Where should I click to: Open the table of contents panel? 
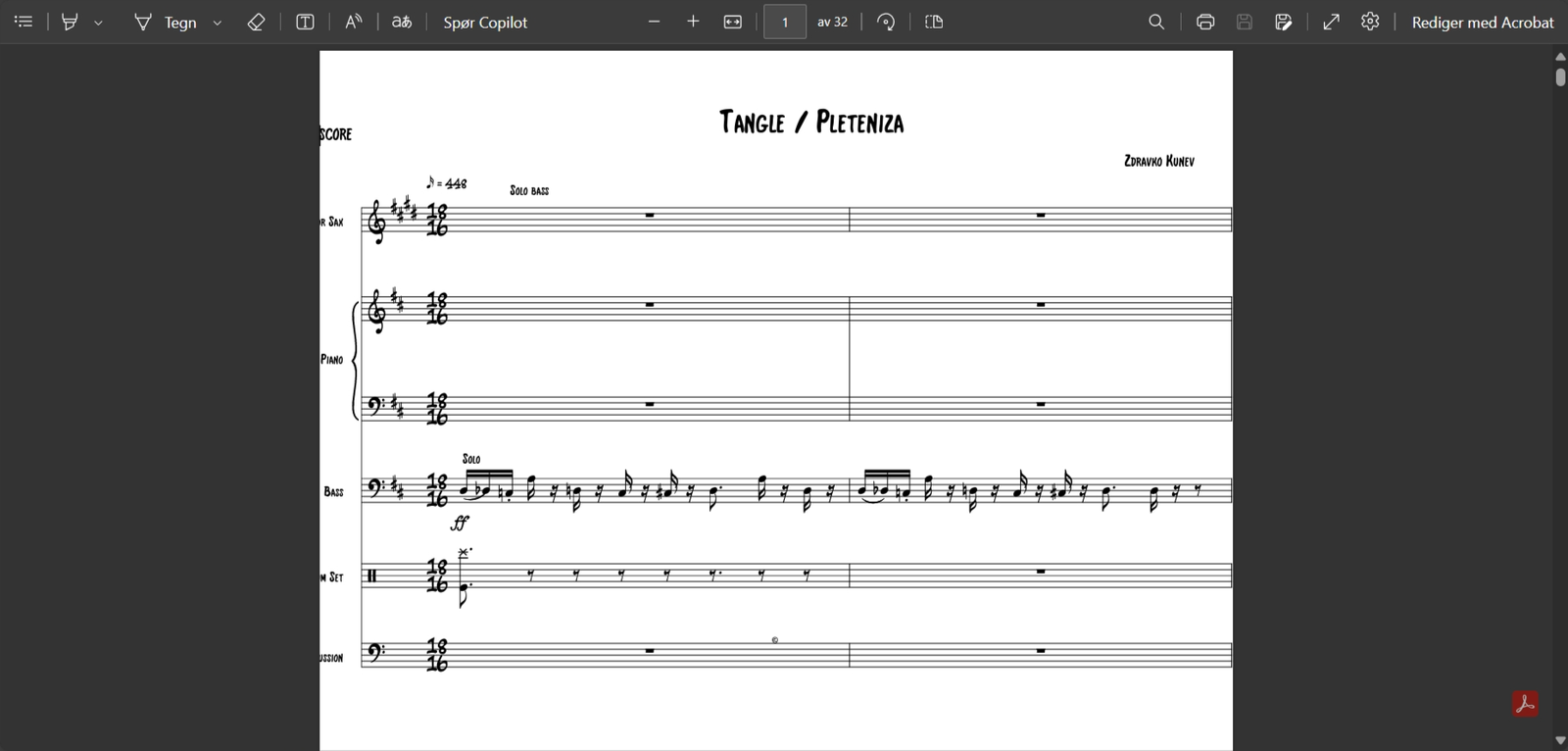(x=24, y=22)
